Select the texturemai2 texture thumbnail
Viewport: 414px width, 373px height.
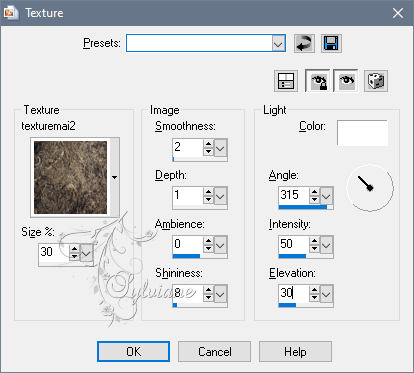pyautogui.click(x=71, y=177)
